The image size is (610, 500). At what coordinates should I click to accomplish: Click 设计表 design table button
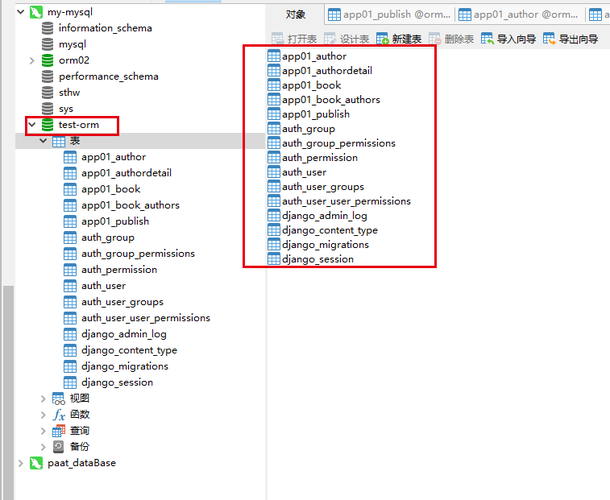click(347, 39)
